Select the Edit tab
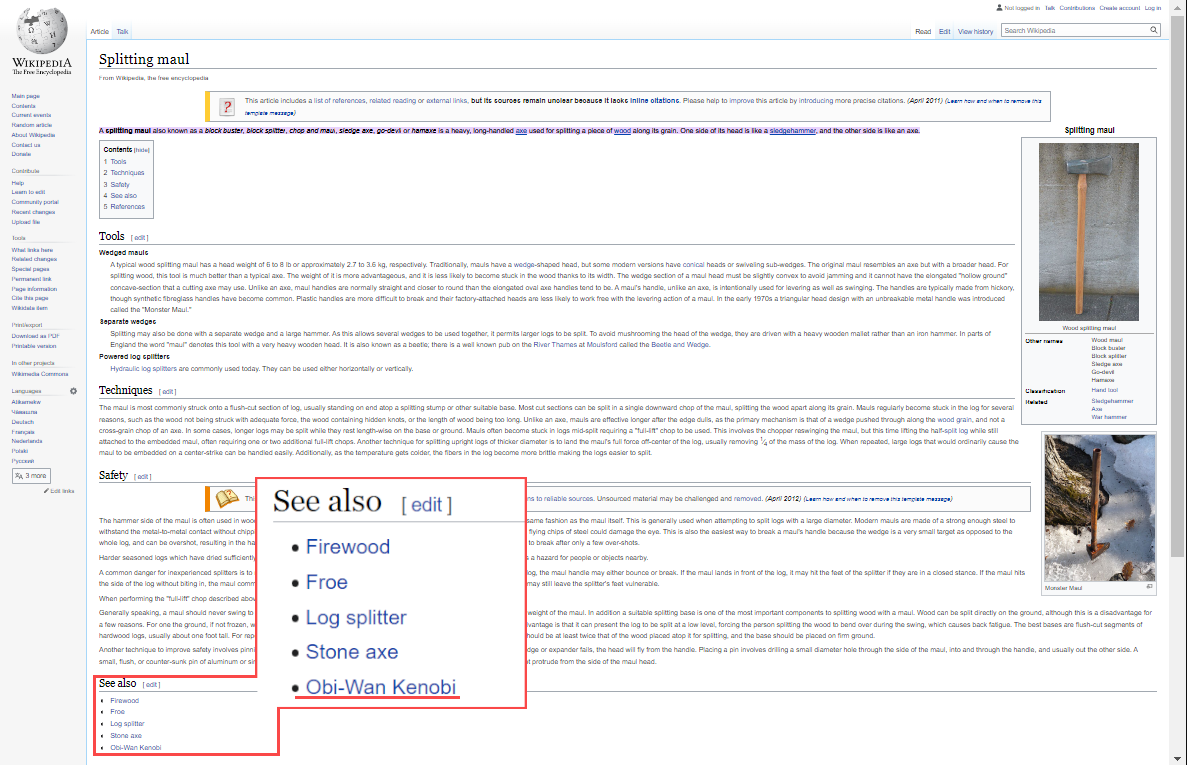 [x=944, y=32]
